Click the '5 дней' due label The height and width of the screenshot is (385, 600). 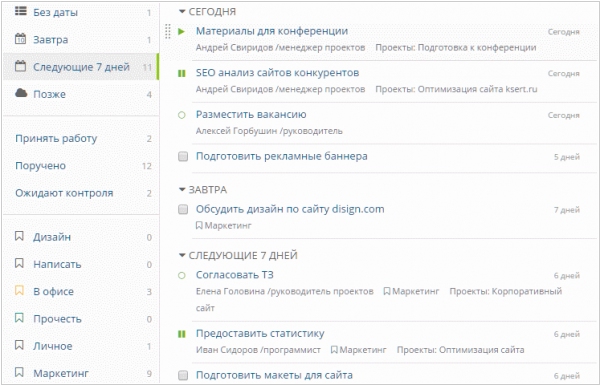(x=567, y=157)
